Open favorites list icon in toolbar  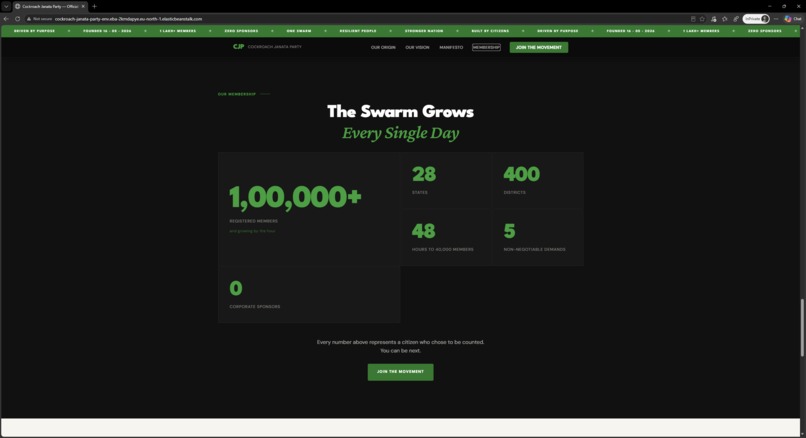(x=725, y=19)
